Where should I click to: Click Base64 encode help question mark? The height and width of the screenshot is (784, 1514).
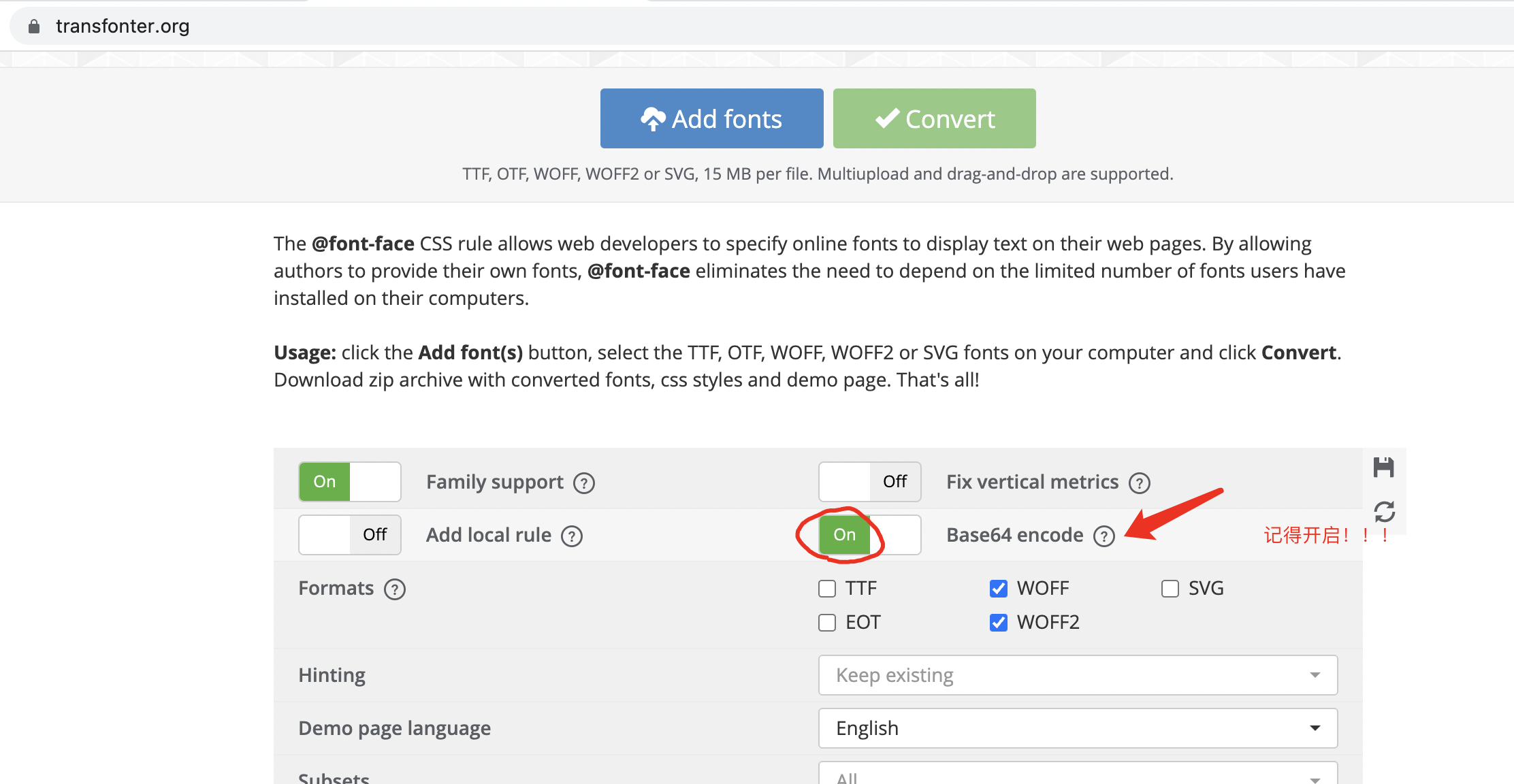tap(1104, 536)
